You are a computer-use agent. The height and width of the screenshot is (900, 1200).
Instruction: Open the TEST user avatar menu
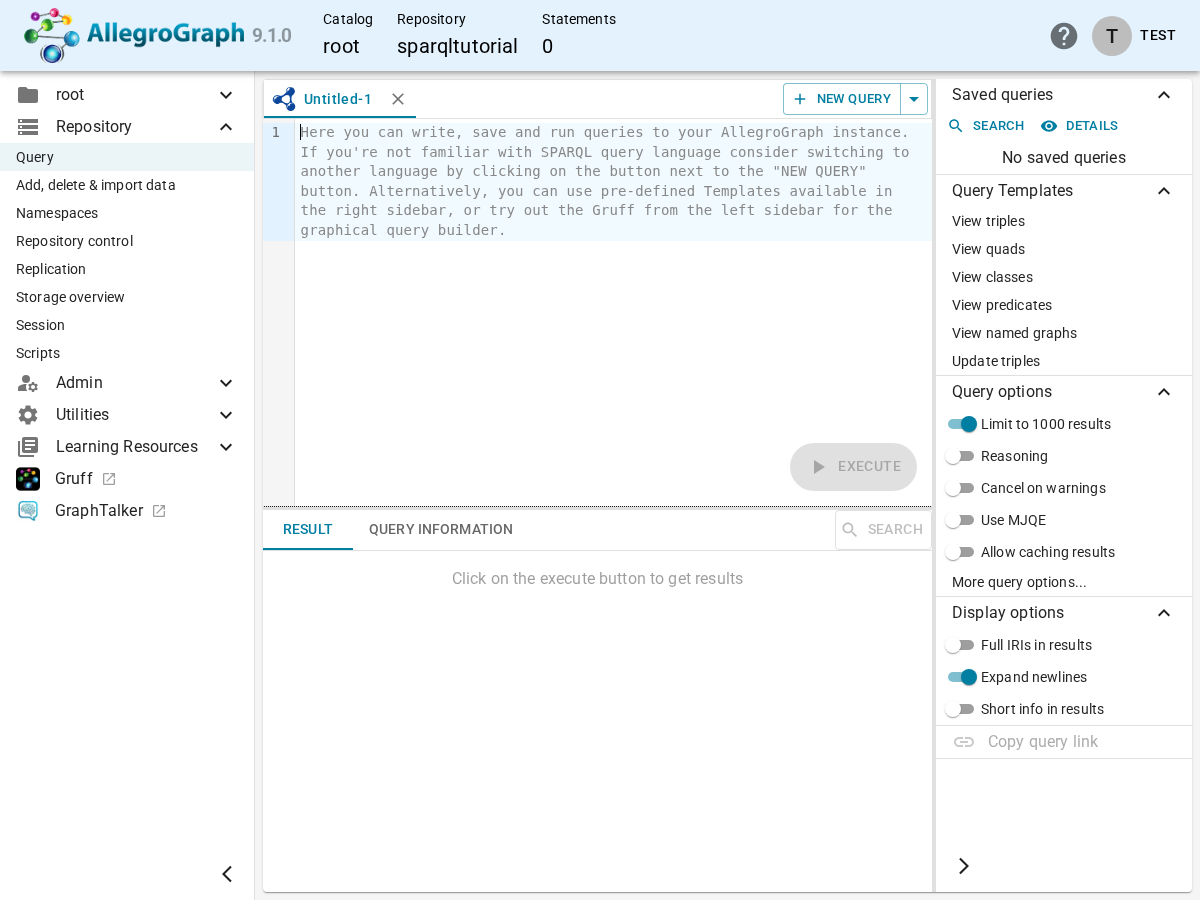point(1112,36)
